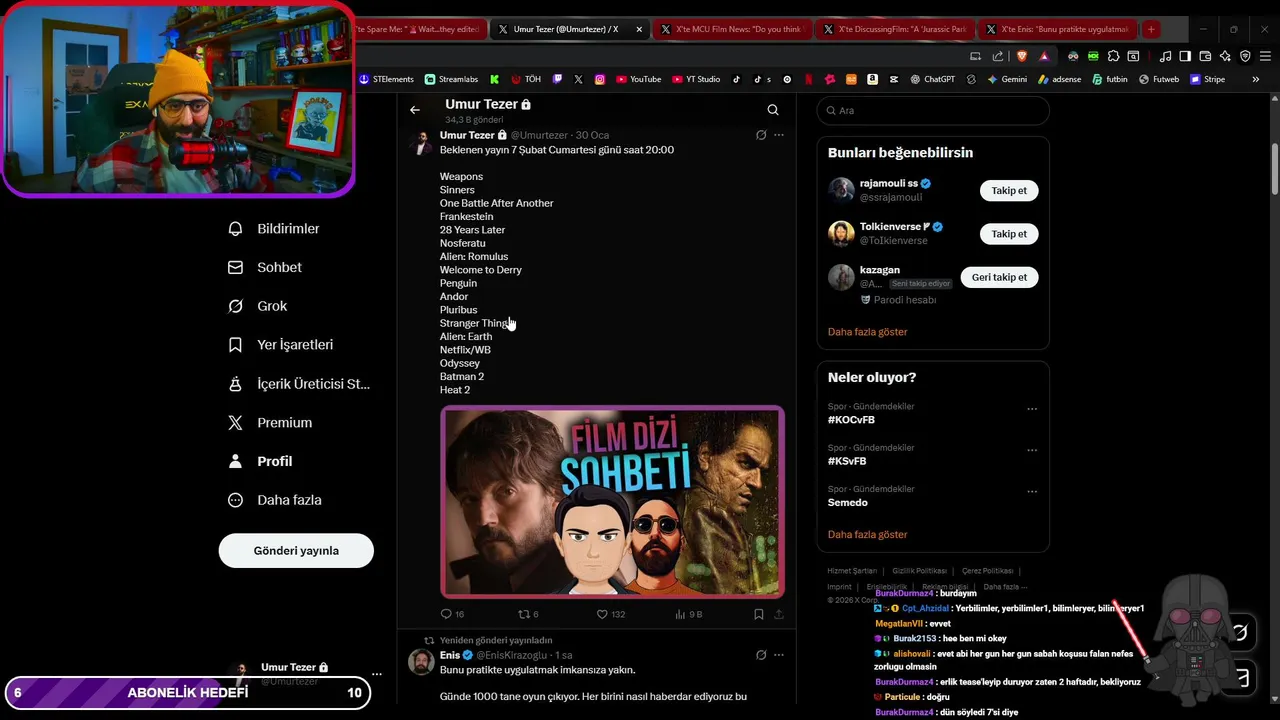Reply to Umur Tezer's post
1280x720 pixels.
452,614
